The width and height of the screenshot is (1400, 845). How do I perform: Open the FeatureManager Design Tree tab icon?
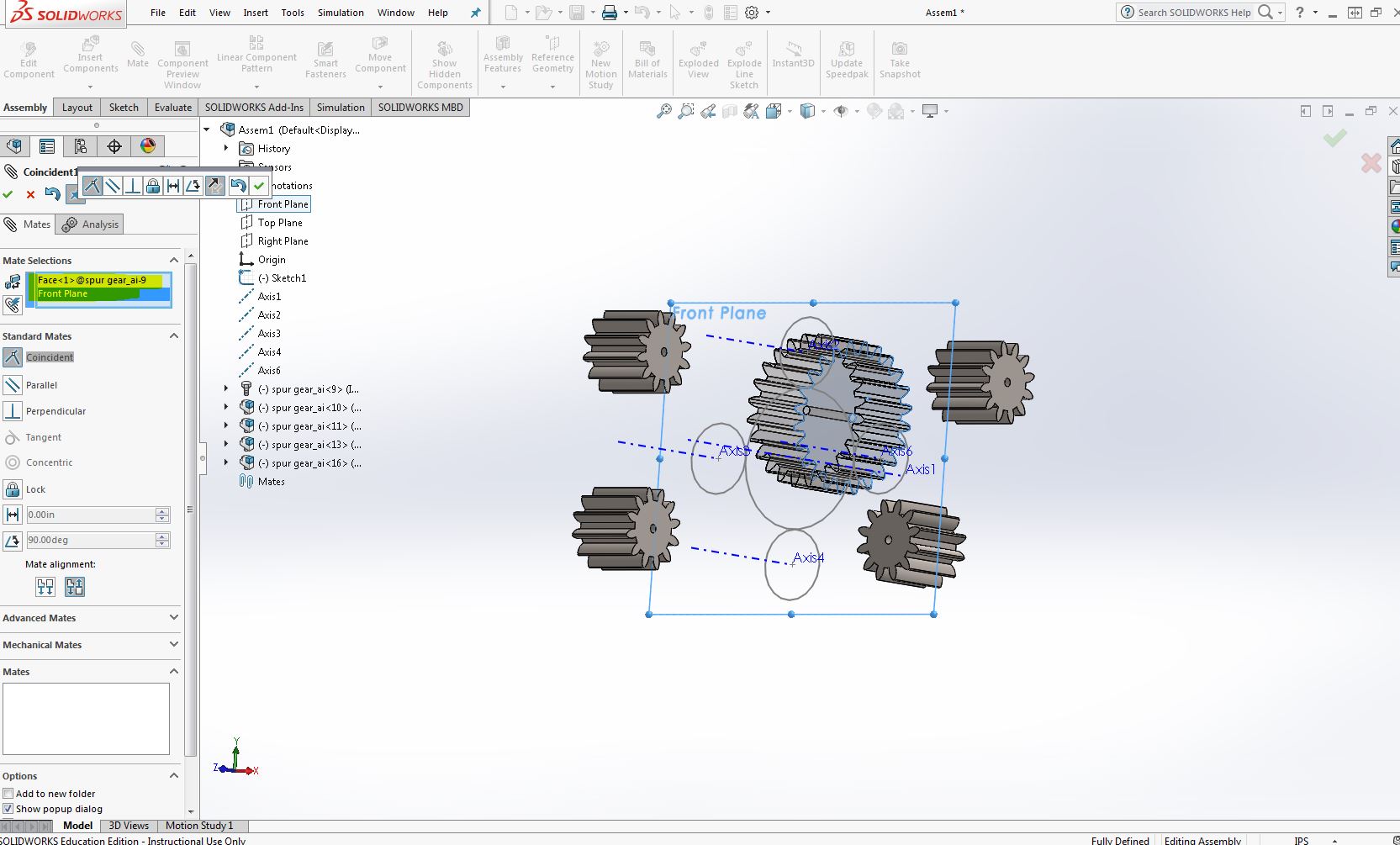click(14, 146)
